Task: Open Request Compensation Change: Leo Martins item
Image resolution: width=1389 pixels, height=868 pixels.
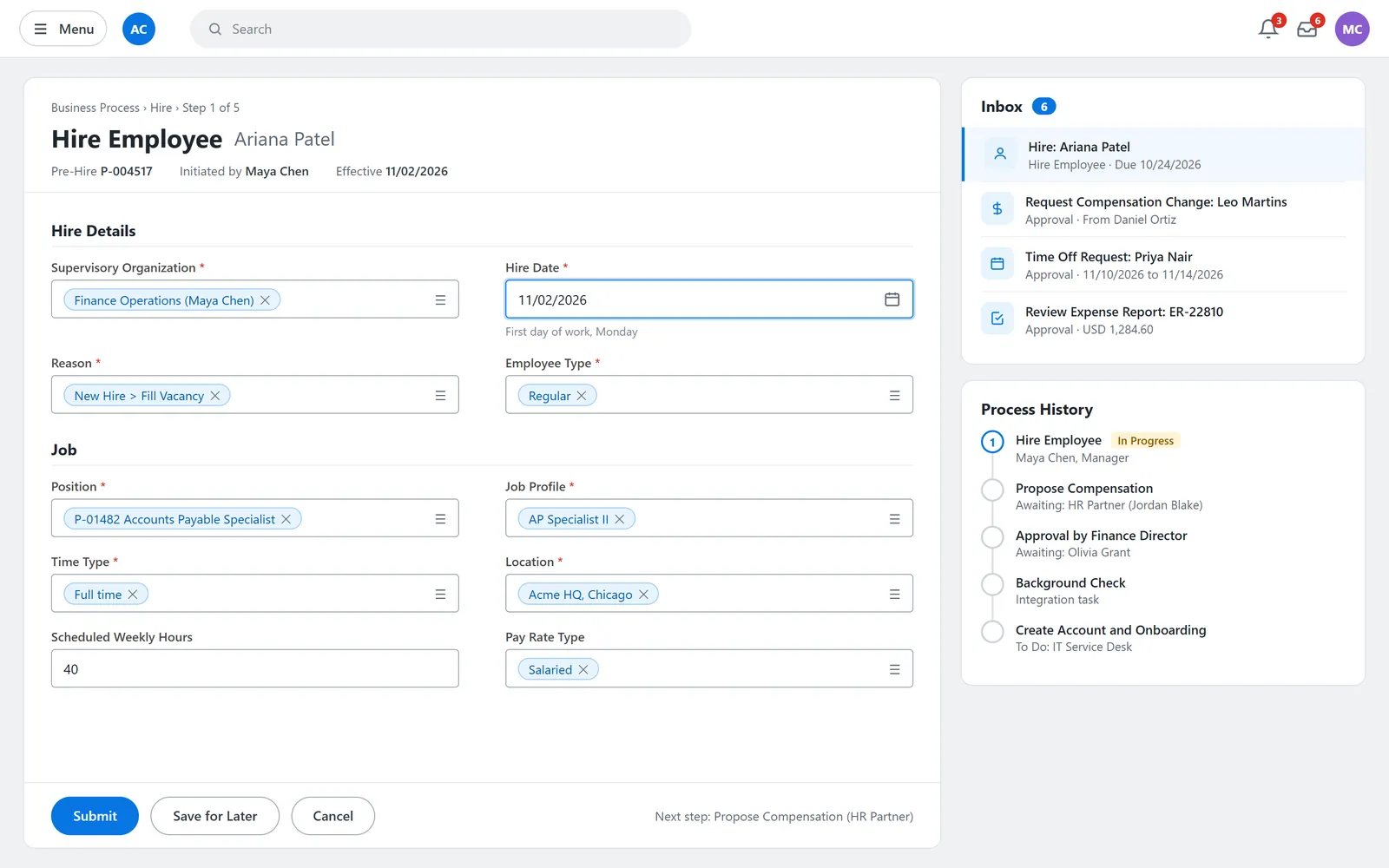Action: point(1163,210)
